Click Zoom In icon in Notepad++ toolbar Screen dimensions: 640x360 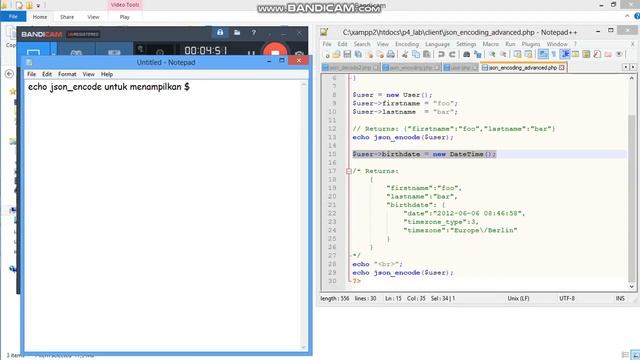[x=492, y=54]
